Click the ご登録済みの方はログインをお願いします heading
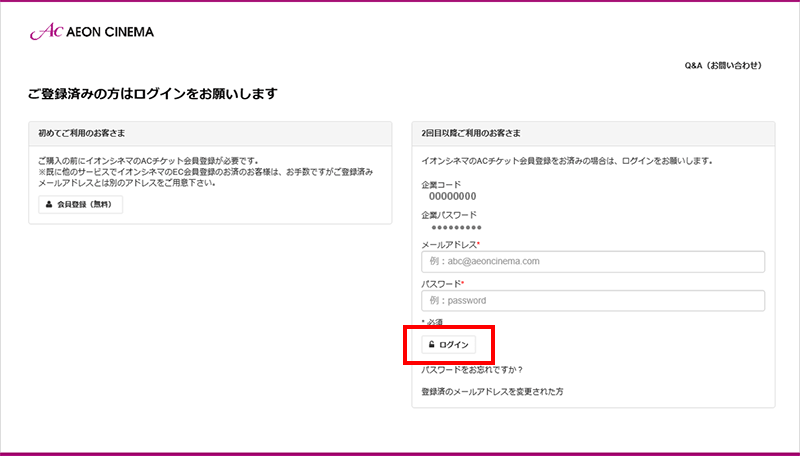Image resolution: width=800 pixels, height=456 pixels. point(153,94)
